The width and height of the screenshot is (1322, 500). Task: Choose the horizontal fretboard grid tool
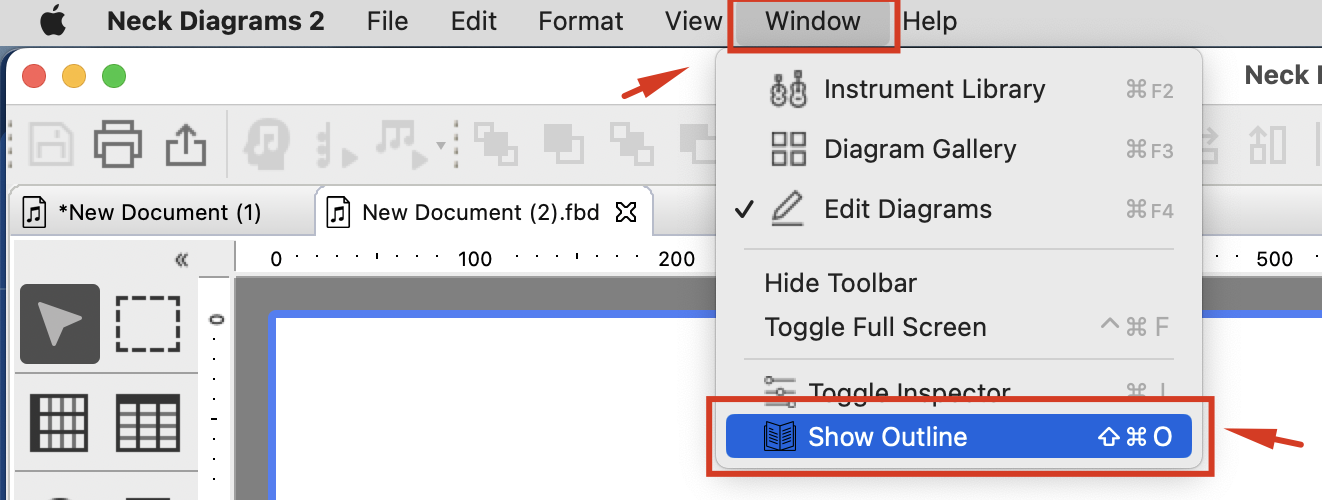148,421
